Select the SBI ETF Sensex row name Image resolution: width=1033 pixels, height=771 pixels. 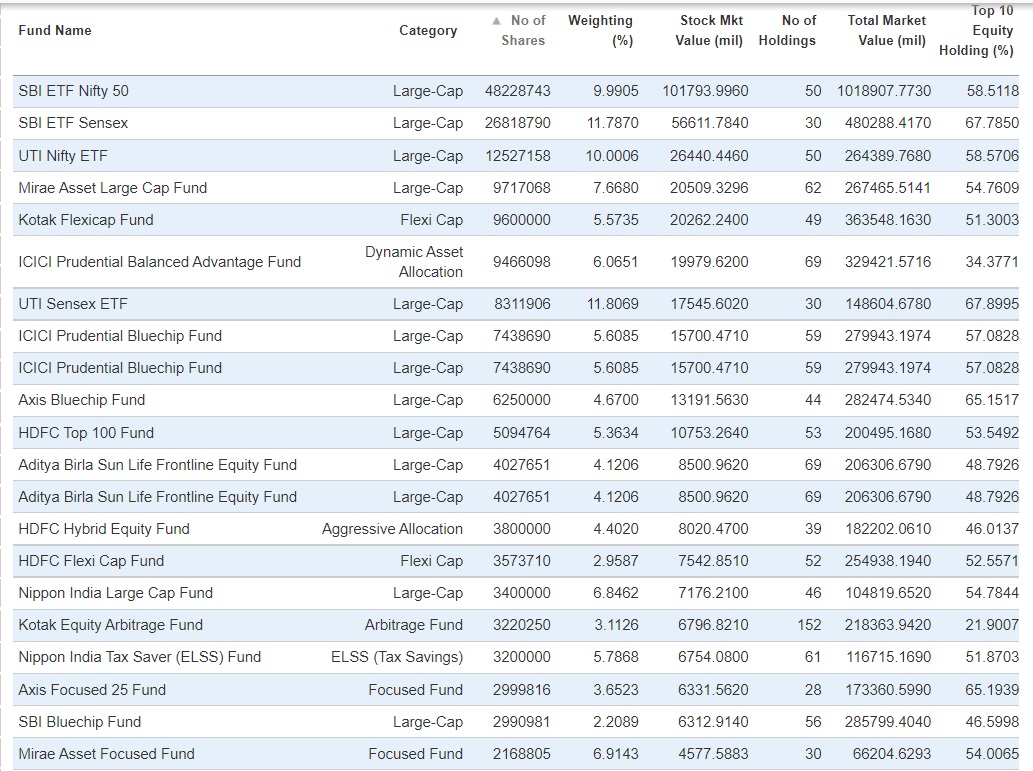point(73,123)
